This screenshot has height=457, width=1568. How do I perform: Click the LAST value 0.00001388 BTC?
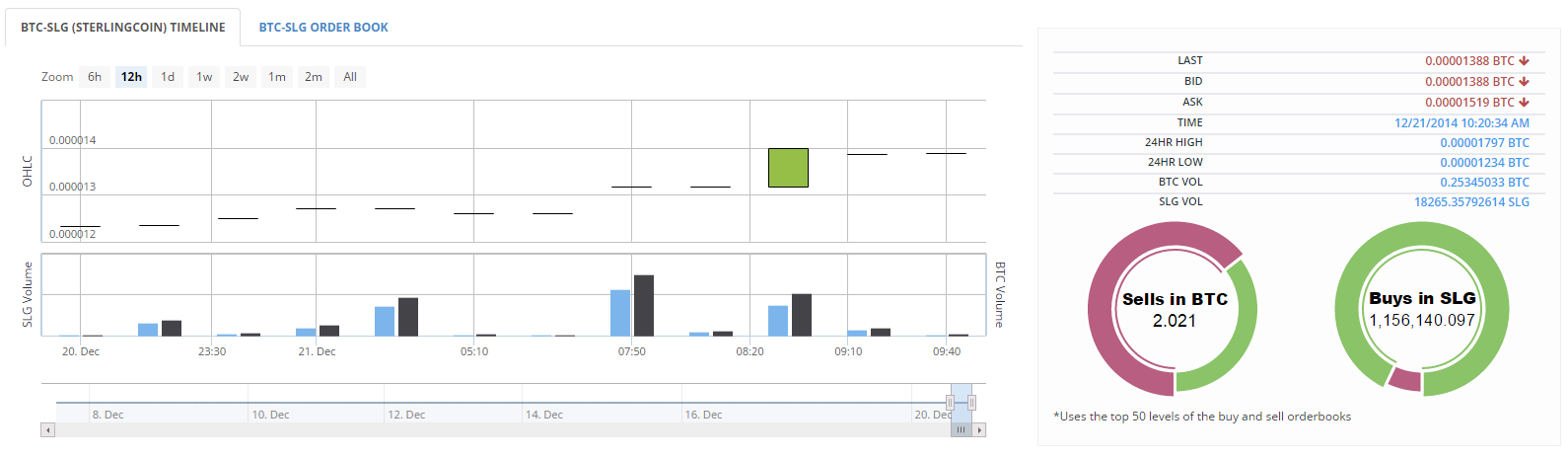(x=1469, y=61)
